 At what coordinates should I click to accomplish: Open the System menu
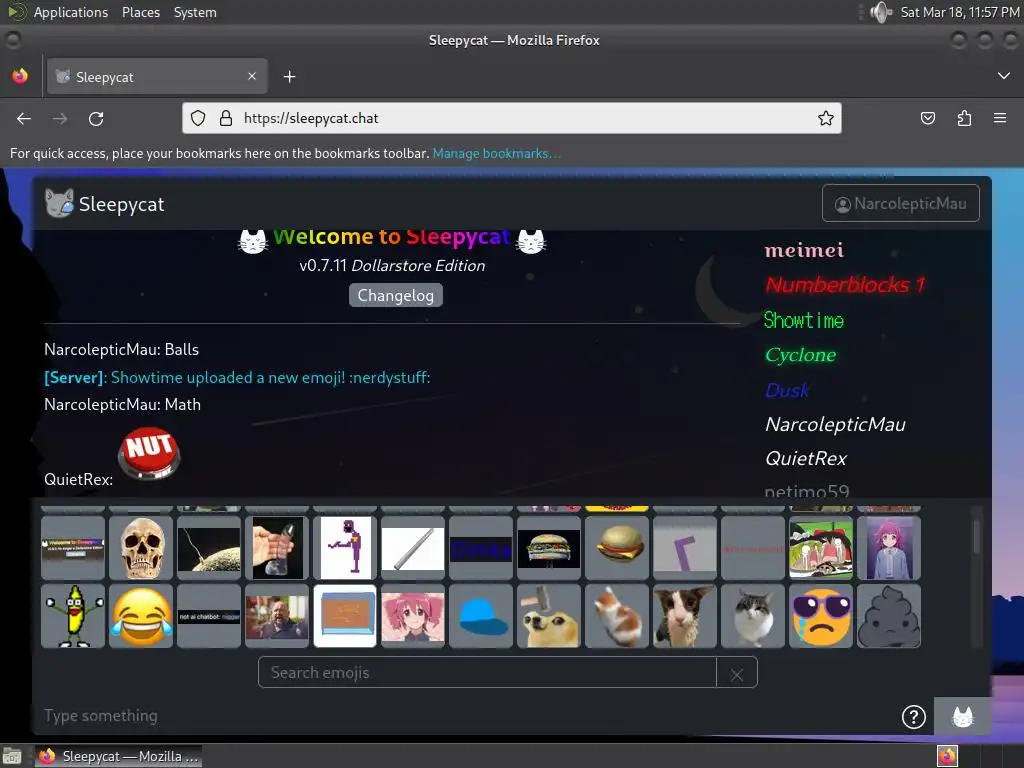(195, 12)
